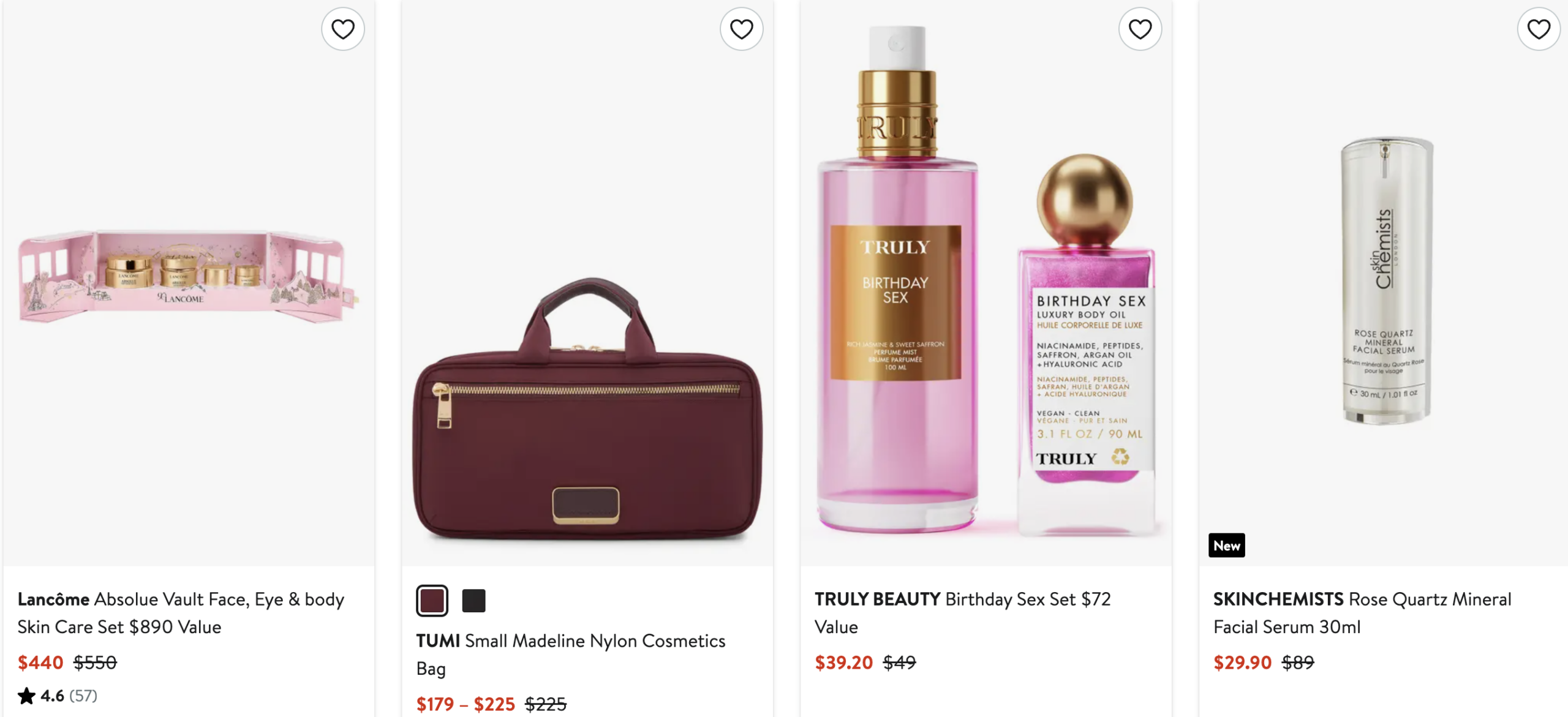The height and width of the screenshot is (717, 1568).
Task: Open the 4.6 star rating reviews
Action: click(58, 696)
